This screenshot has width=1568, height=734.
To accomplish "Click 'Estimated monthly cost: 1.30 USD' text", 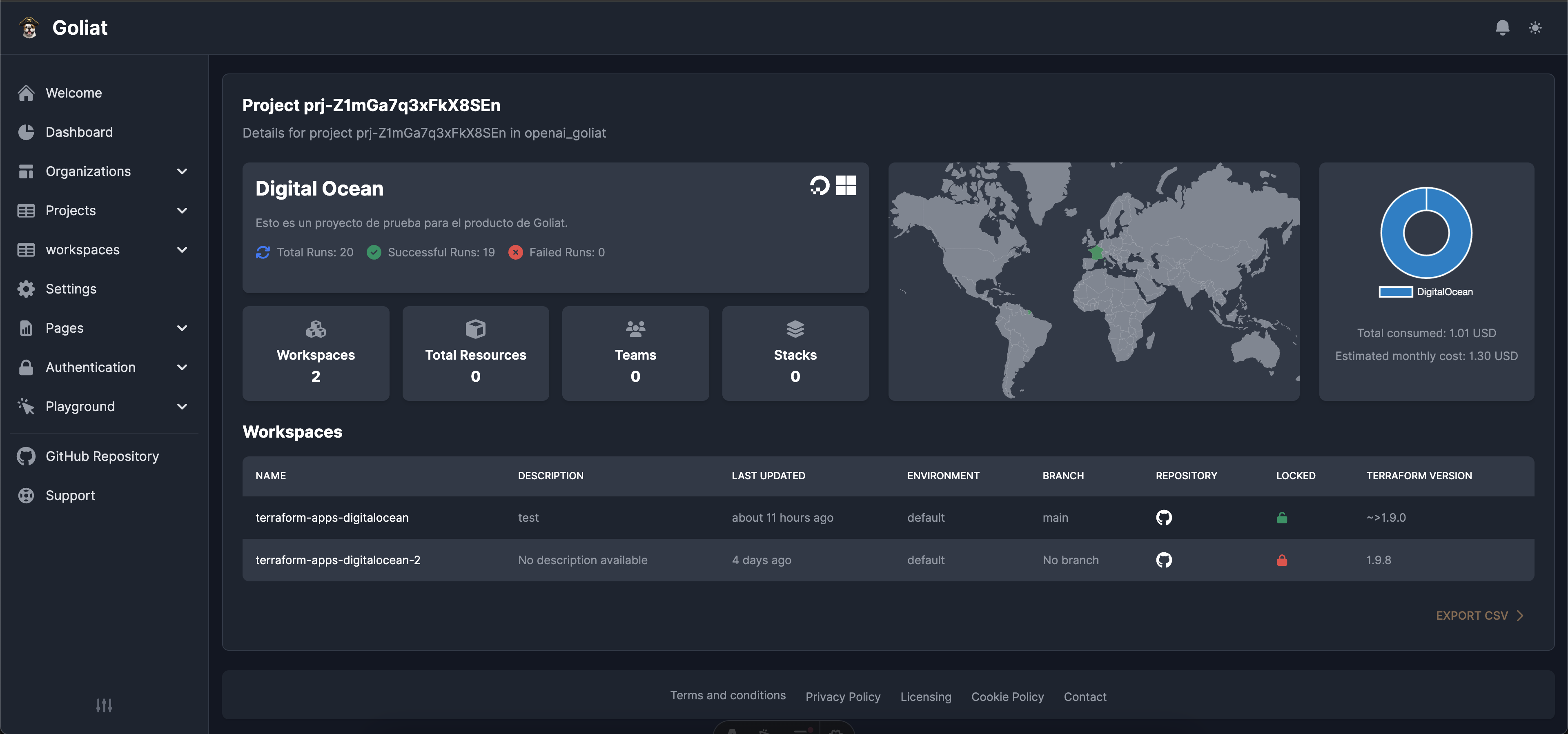I will 1425,356.
